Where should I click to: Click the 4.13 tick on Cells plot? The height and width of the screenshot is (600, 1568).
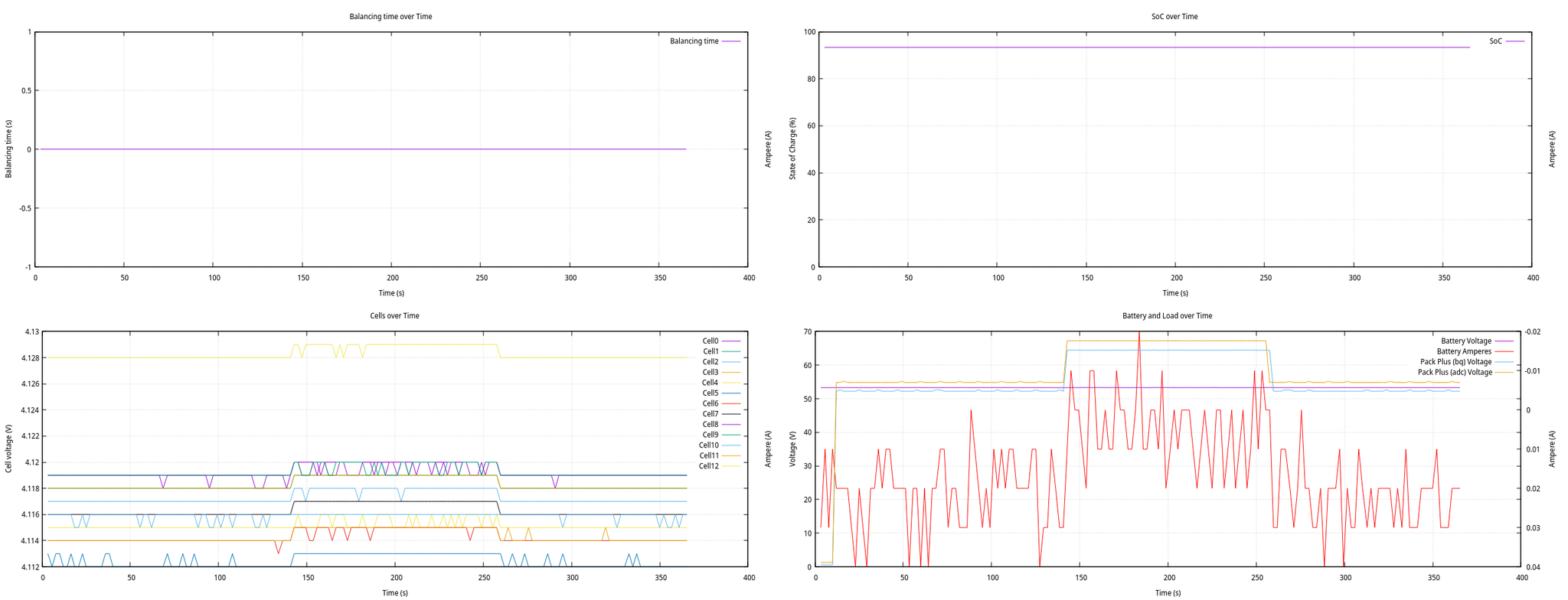point(32,332)
